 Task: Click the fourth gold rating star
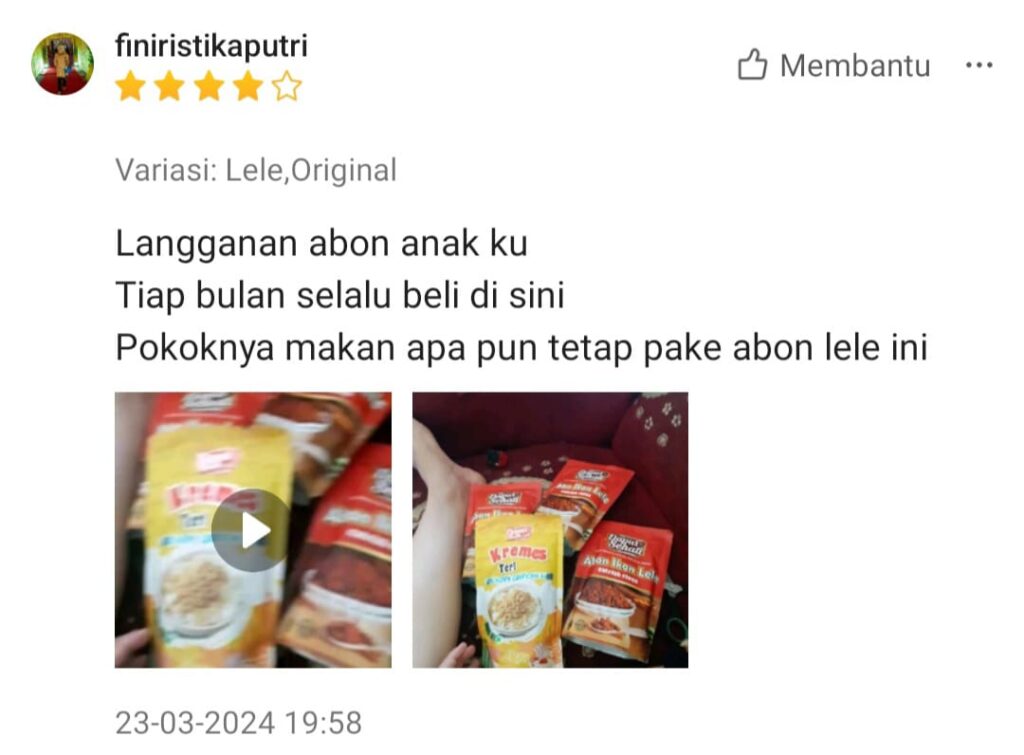(x=248, y=86)
